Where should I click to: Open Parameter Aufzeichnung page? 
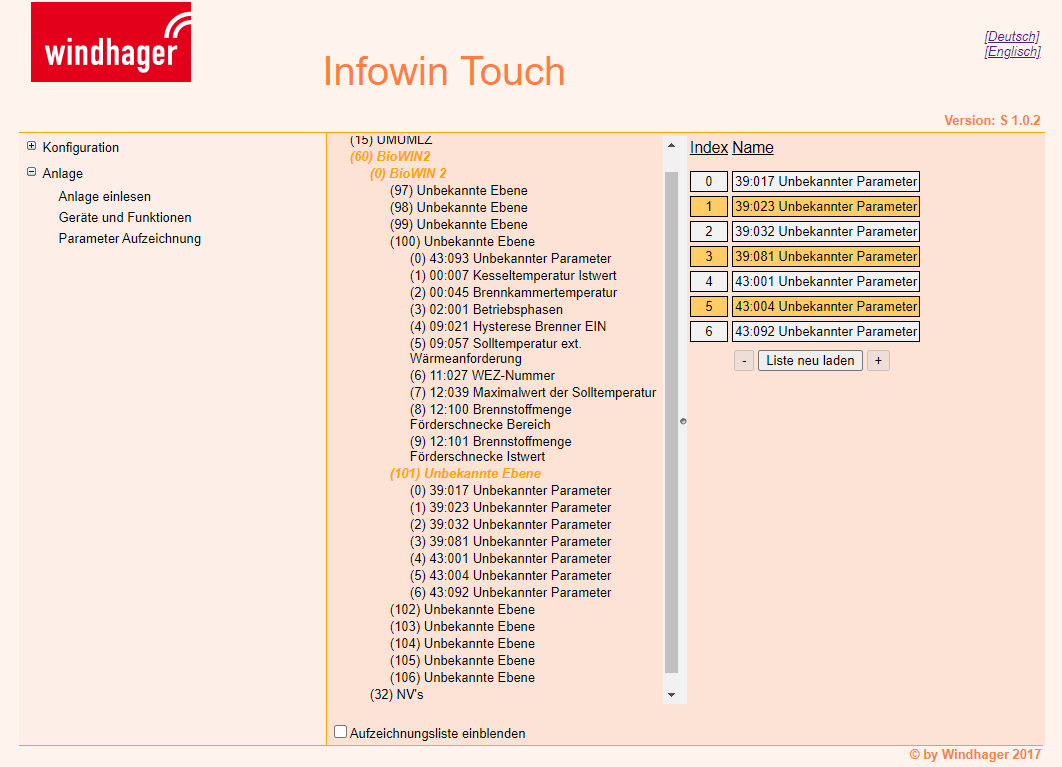[x=130, y=238]
